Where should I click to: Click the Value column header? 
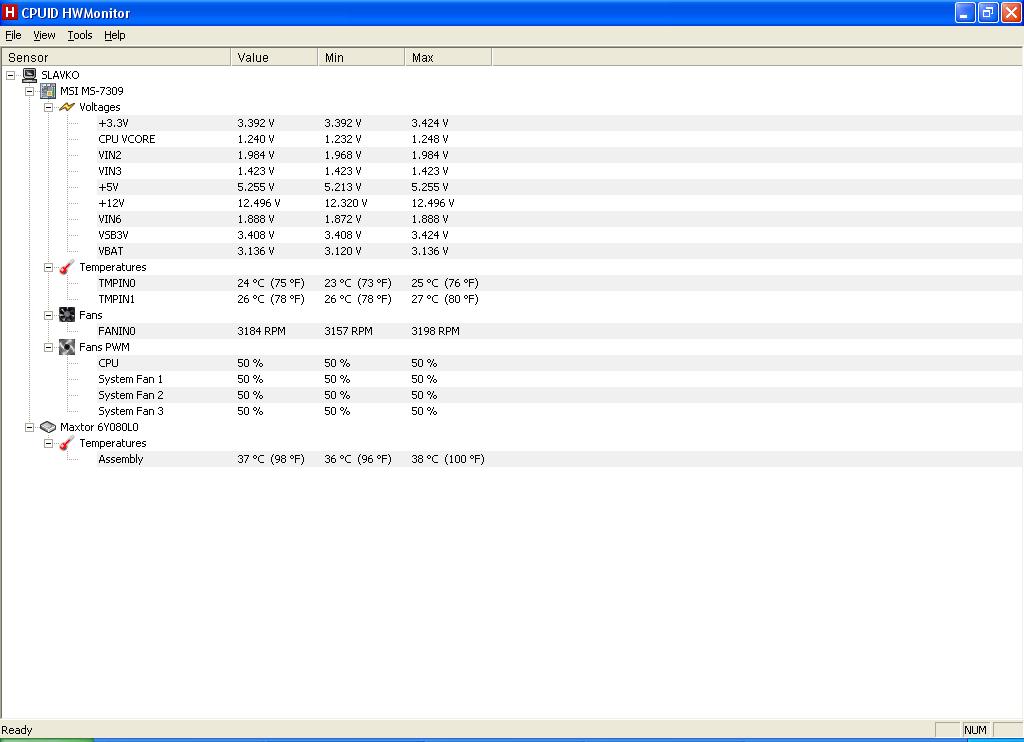(x=274, y=57)
